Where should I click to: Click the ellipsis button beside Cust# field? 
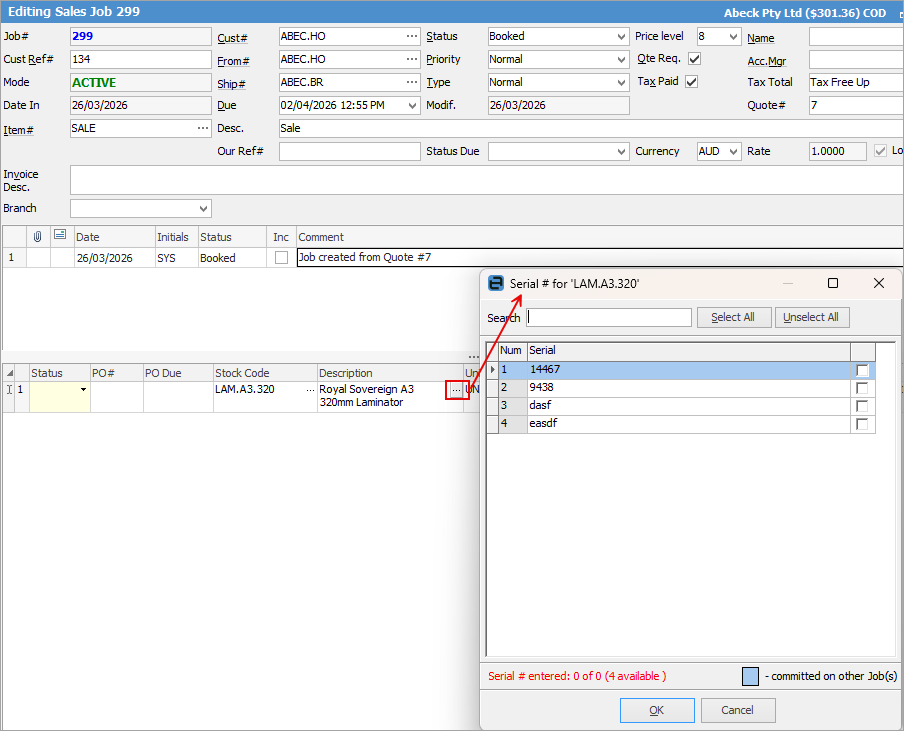(x=412, y=36)
